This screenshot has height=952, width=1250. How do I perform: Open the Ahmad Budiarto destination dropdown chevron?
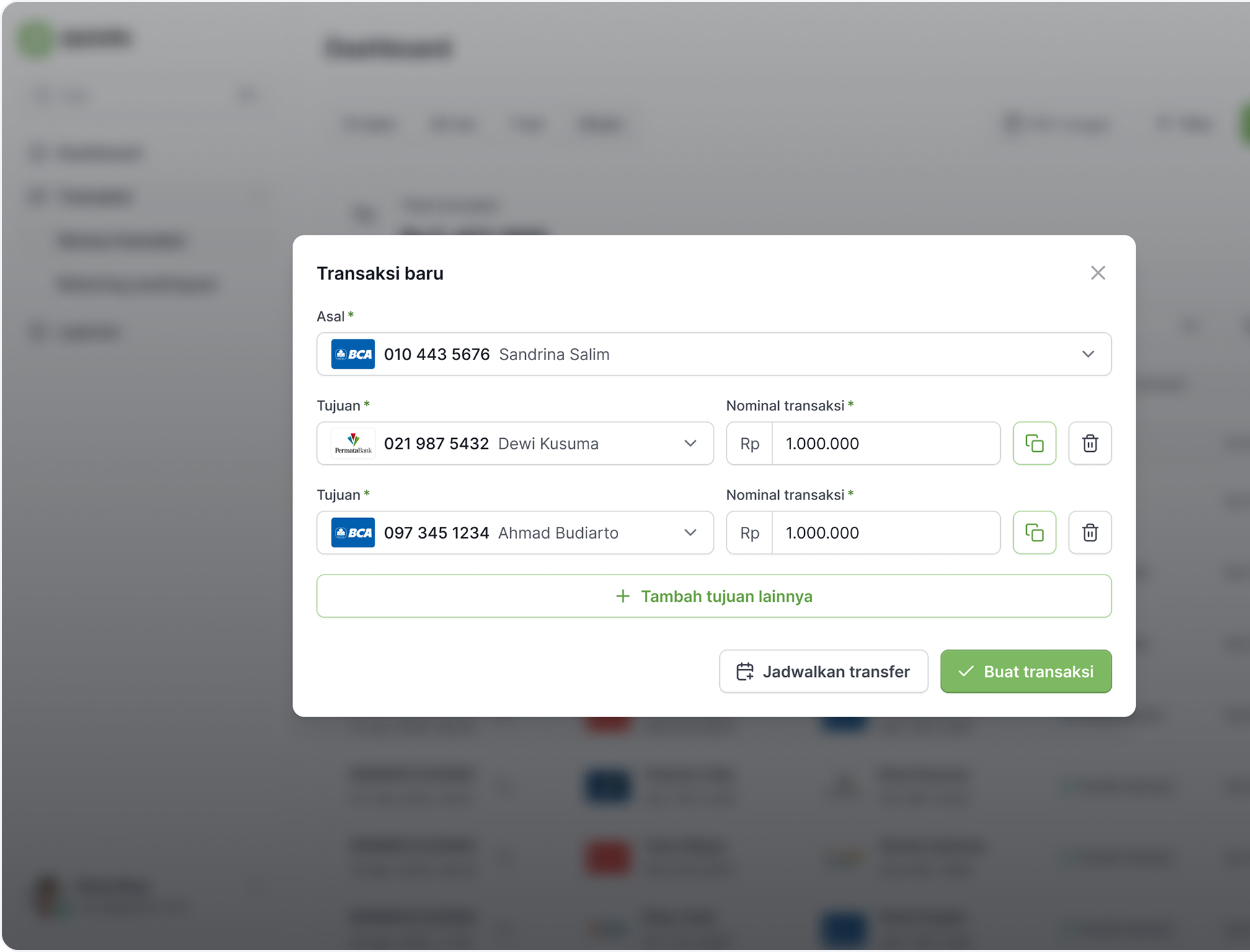690,532
